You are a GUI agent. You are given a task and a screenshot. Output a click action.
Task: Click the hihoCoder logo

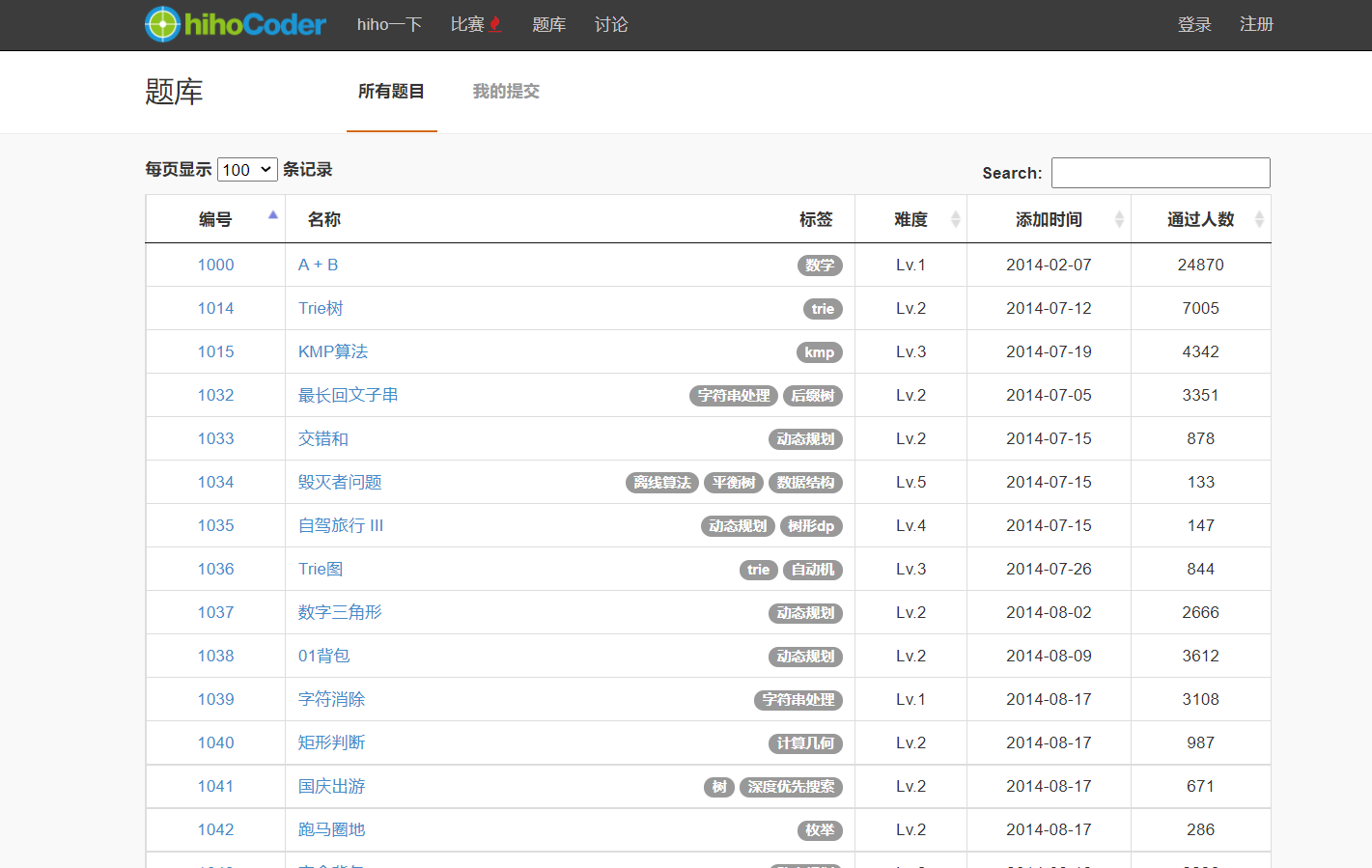[x=236, y=24]
